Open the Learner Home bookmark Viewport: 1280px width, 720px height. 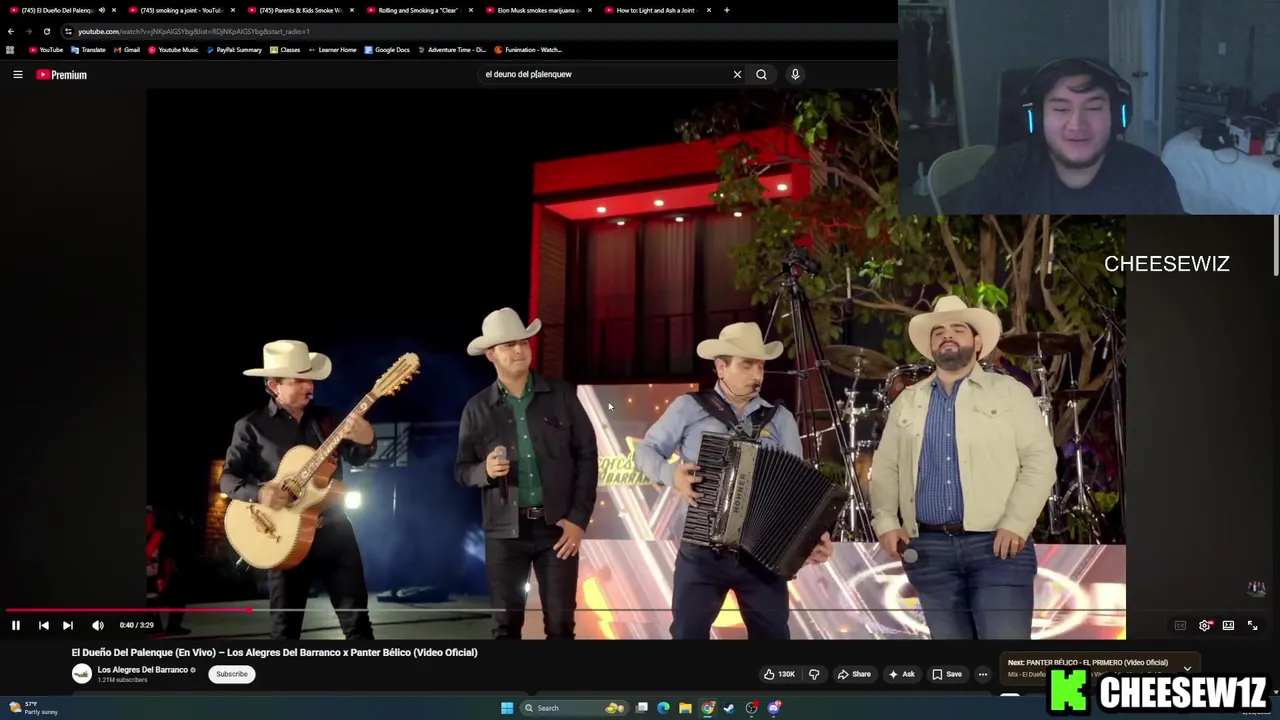(332, 50)
